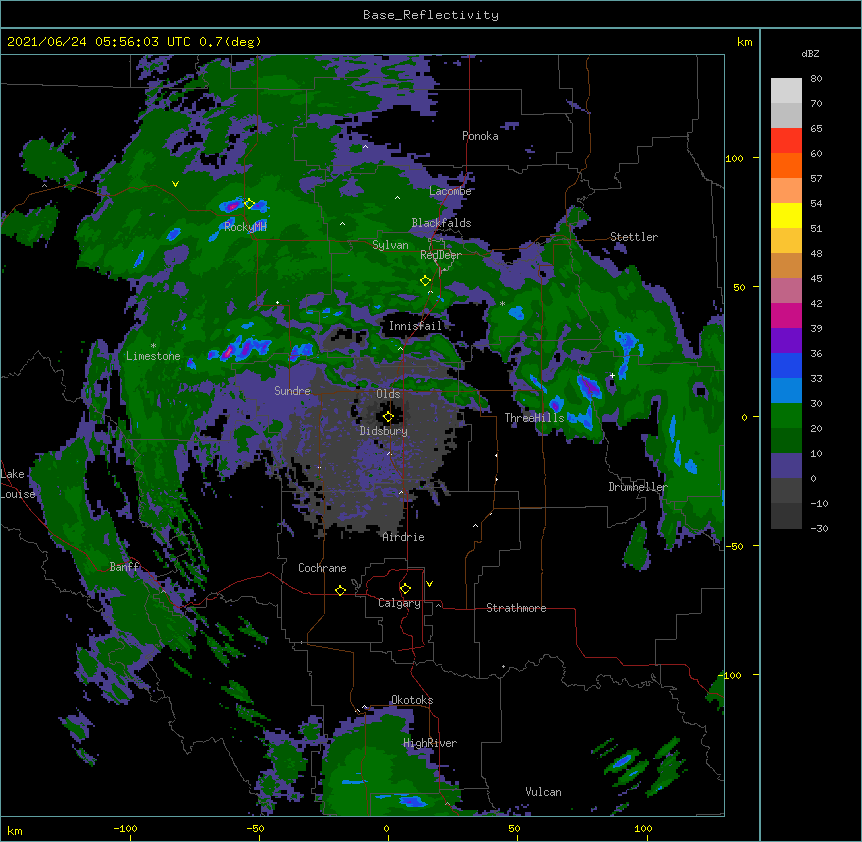Click the yellow diamond marker below Cochrane

point(340,590)
